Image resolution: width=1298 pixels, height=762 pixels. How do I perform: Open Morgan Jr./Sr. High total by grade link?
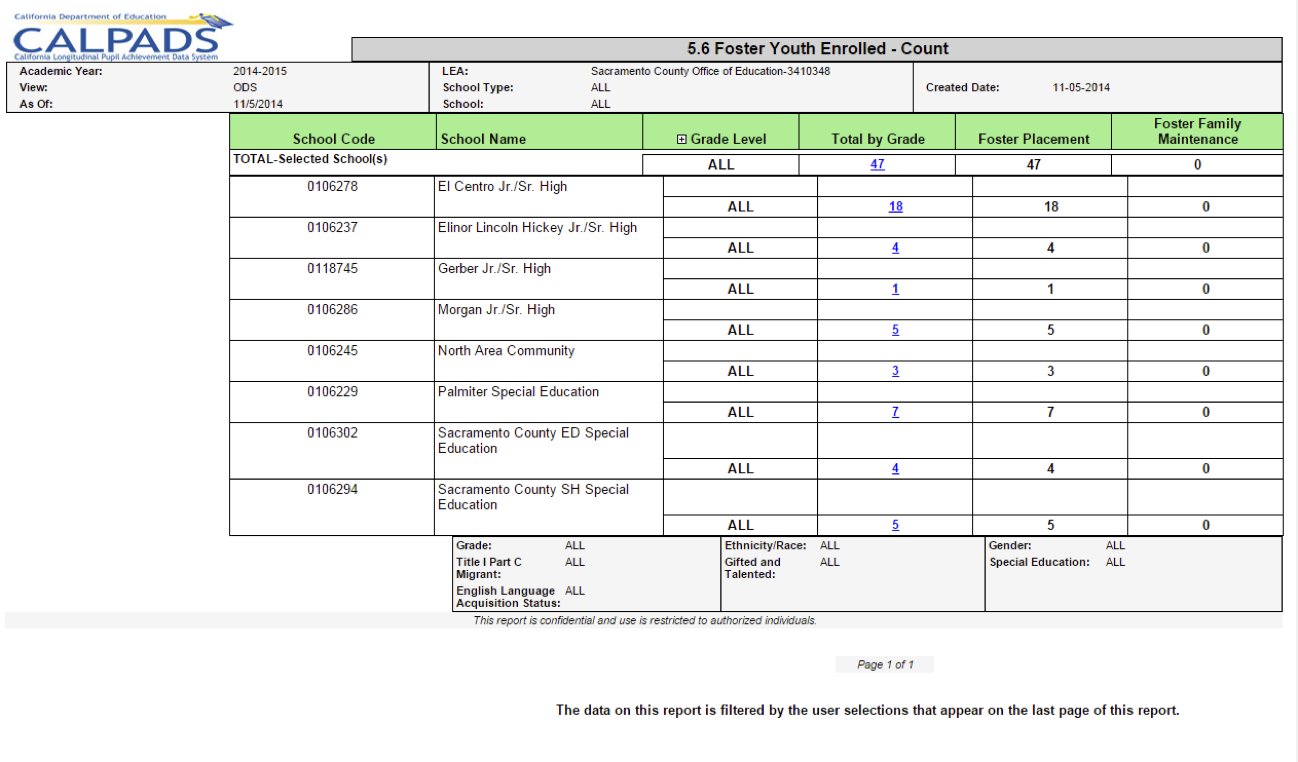pyautogui.click(x=895, y=330)
